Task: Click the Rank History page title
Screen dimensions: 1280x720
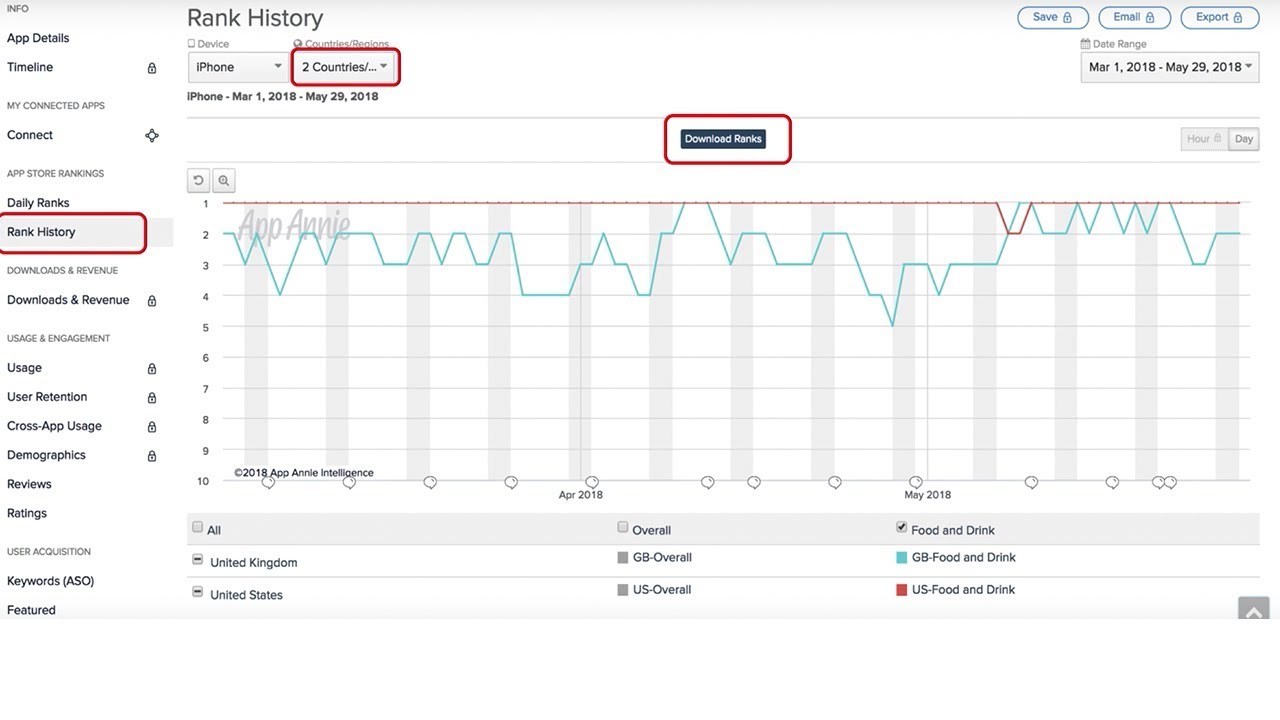Action: [x=255, y=18]
